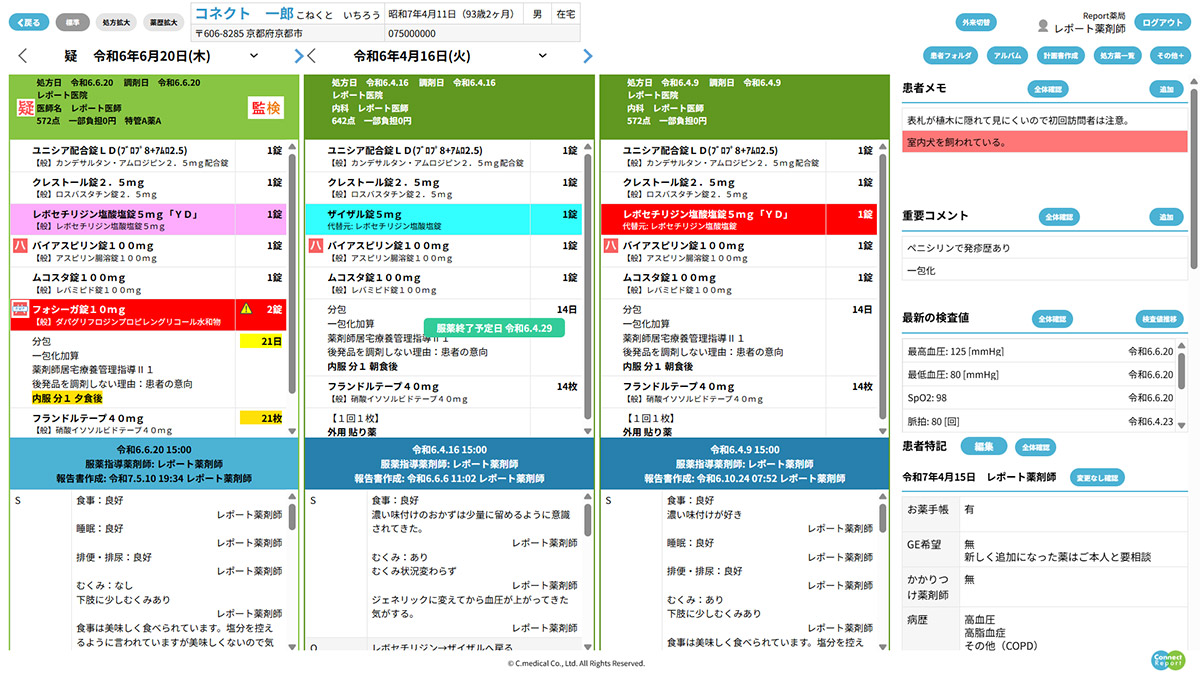Screen dimensions: 1200x676
Task: Click the highlighted 内服分1 夕食後 usage text
Action: (68, 398)
